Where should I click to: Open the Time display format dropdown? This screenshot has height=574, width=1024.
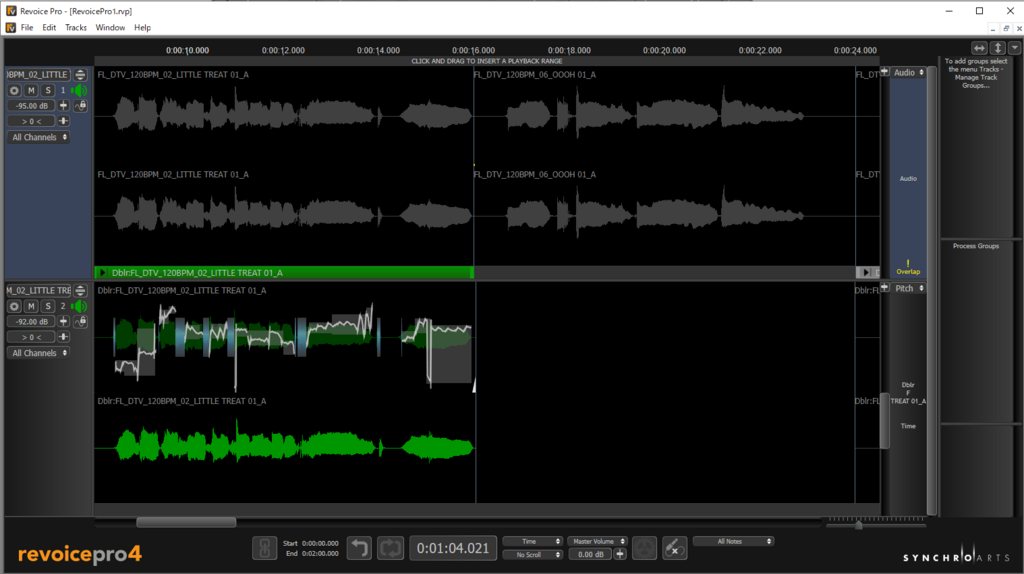[x=532, y=541]
